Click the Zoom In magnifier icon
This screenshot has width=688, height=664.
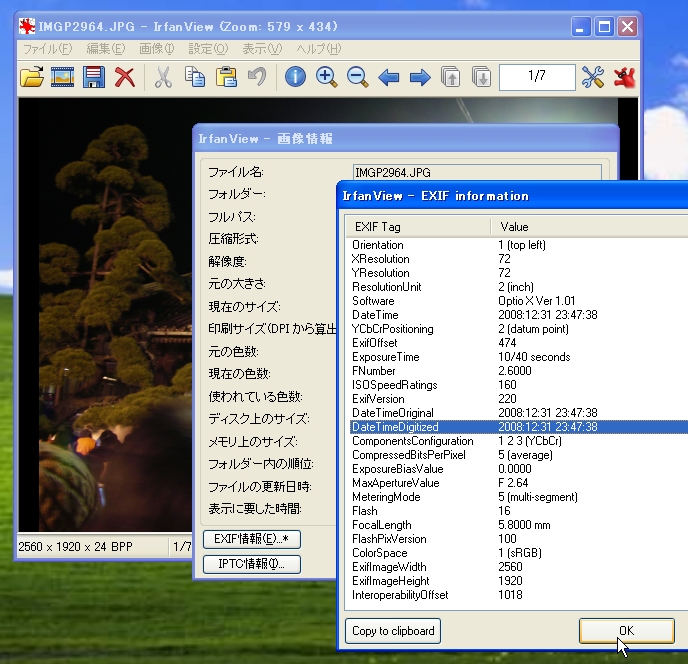click(x=326, y=77)
